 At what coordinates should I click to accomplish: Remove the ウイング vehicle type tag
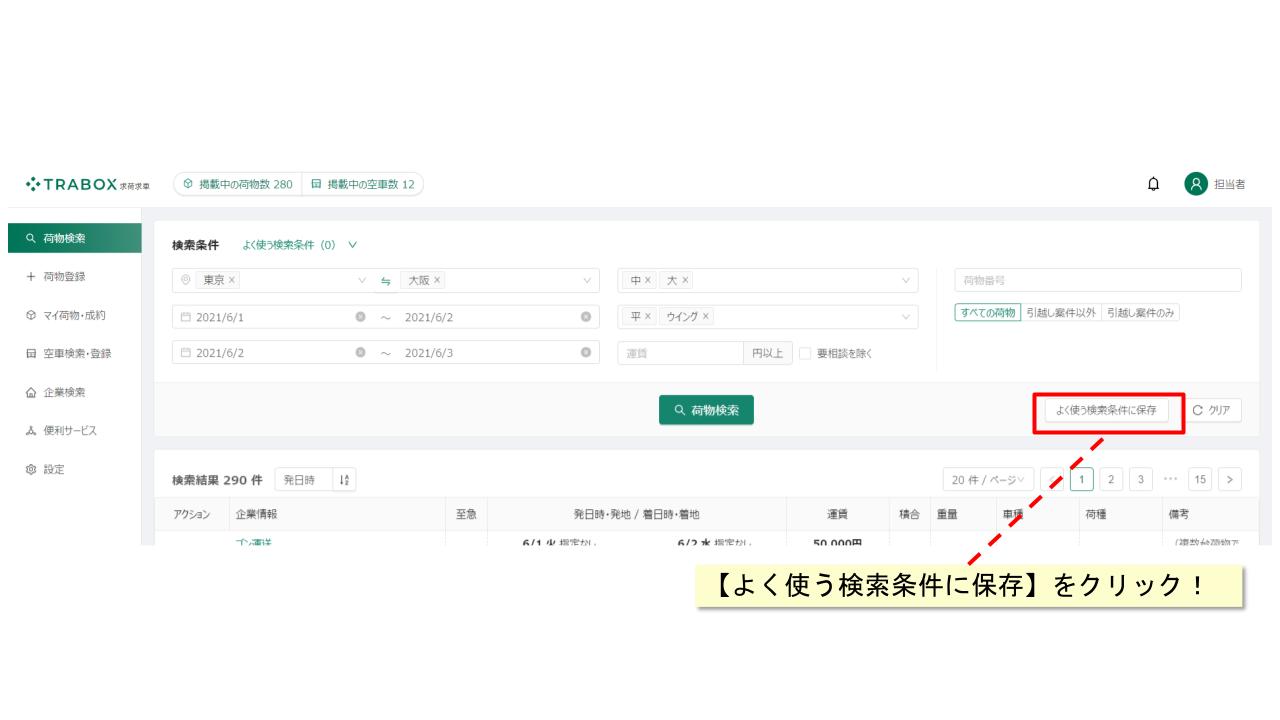(706, 316)
